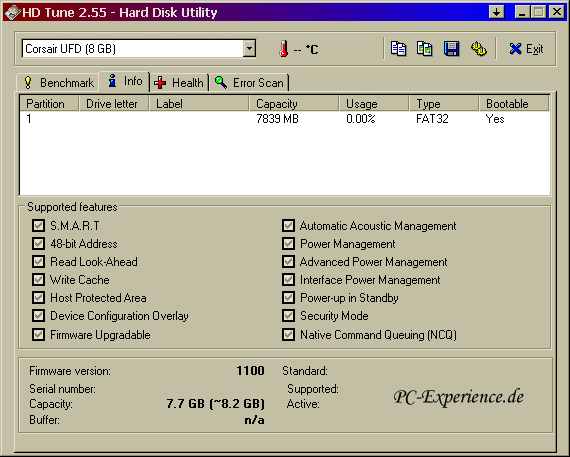Click the buffer value n/a

coord(254,420)
